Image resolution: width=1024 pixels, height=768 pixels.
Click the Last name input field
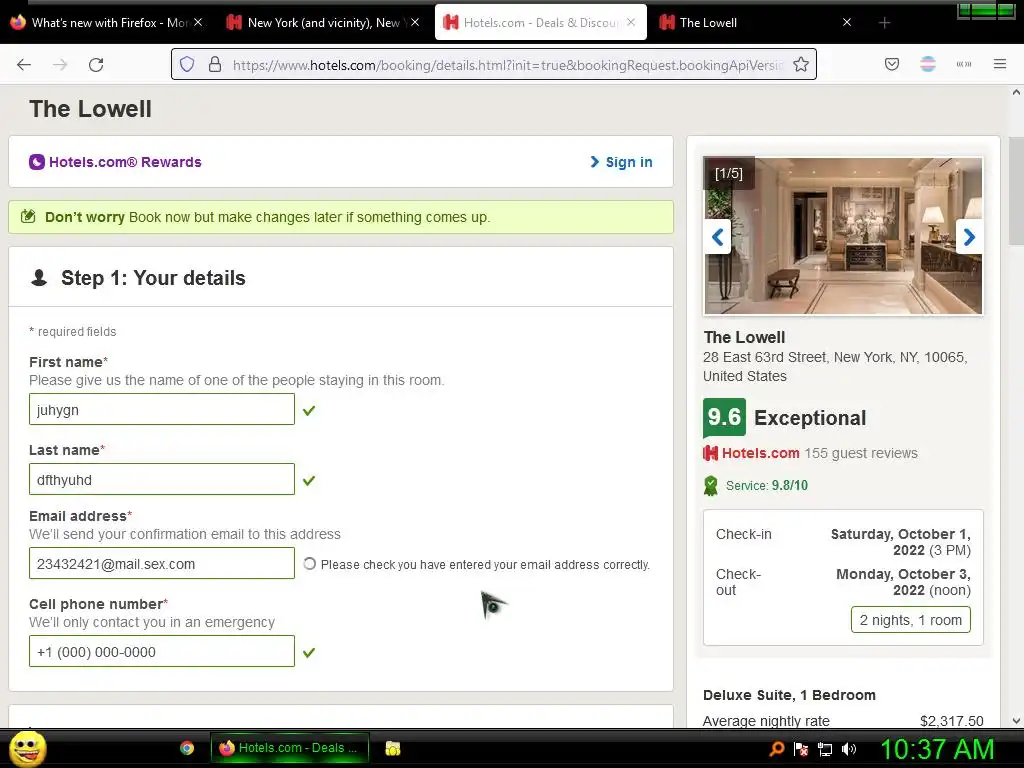click(162, 479)
